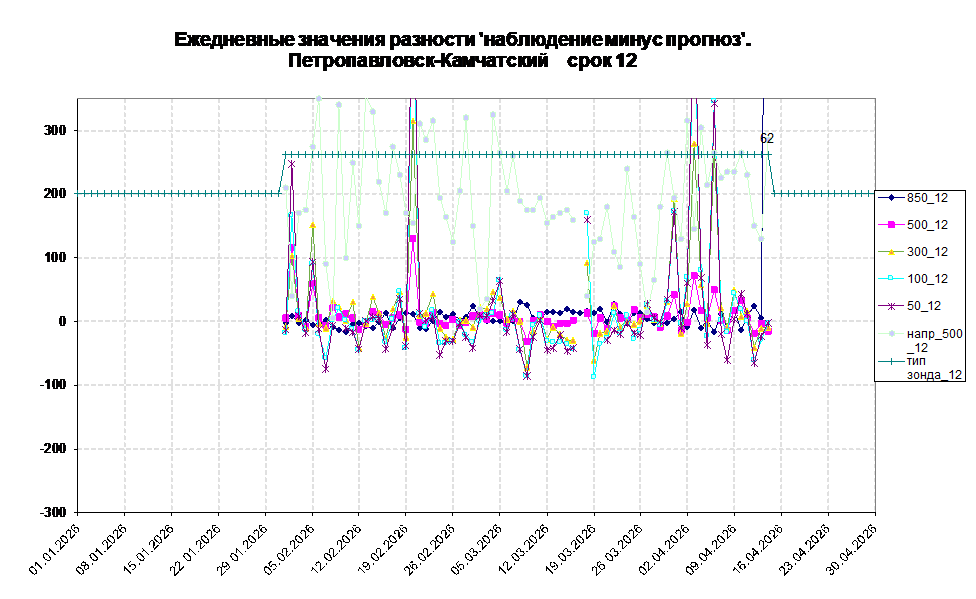
Task: Click the subtitle 'Петропавловск-Камчатский срок 12'
Action: tap(462, 60)
